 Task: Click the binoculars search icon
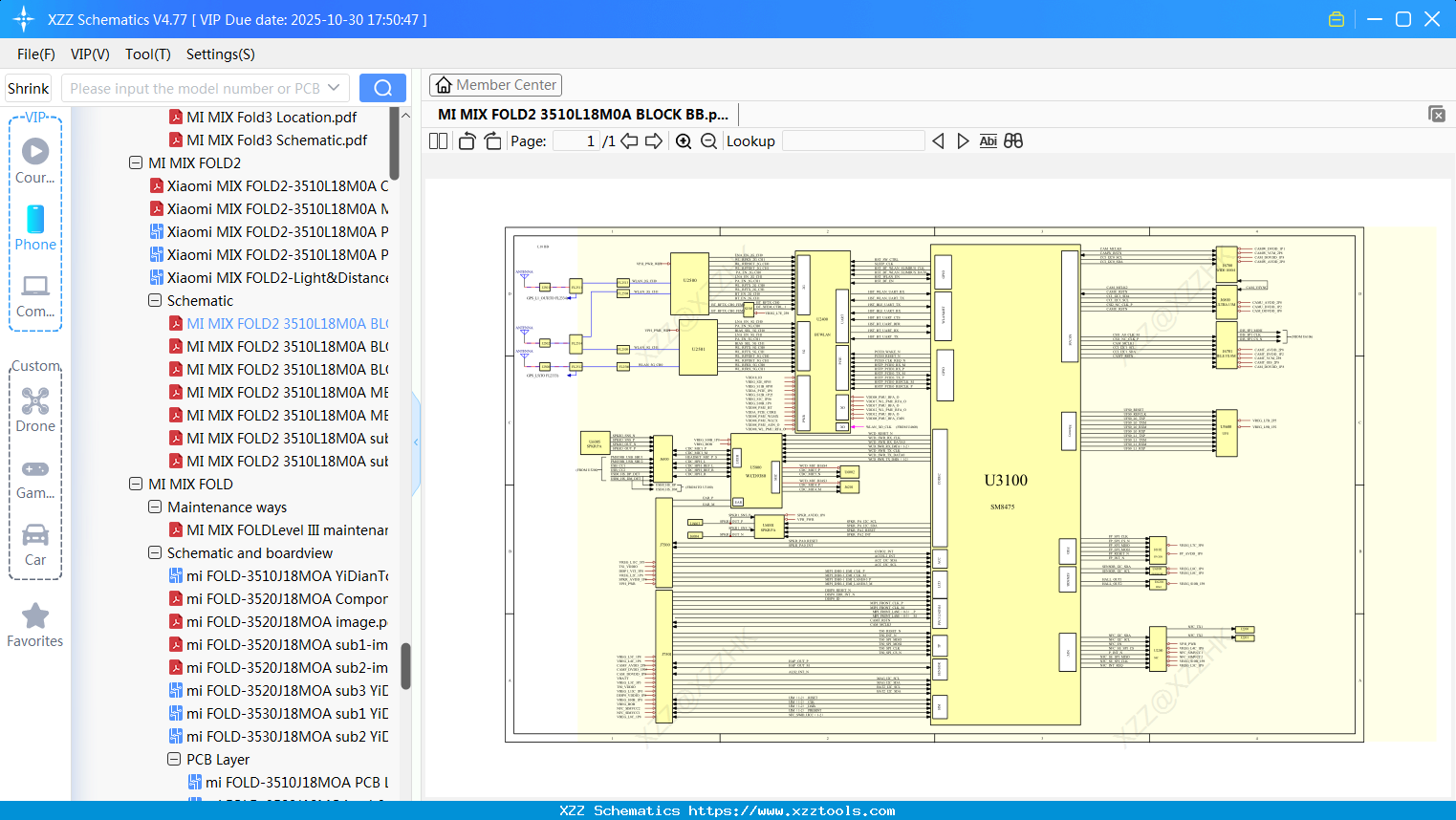(x=1013, y=141)
